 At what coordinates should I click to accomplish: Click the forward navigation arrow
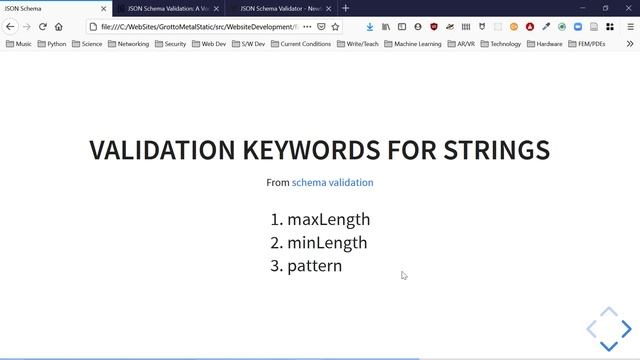(x=27, y=27)
